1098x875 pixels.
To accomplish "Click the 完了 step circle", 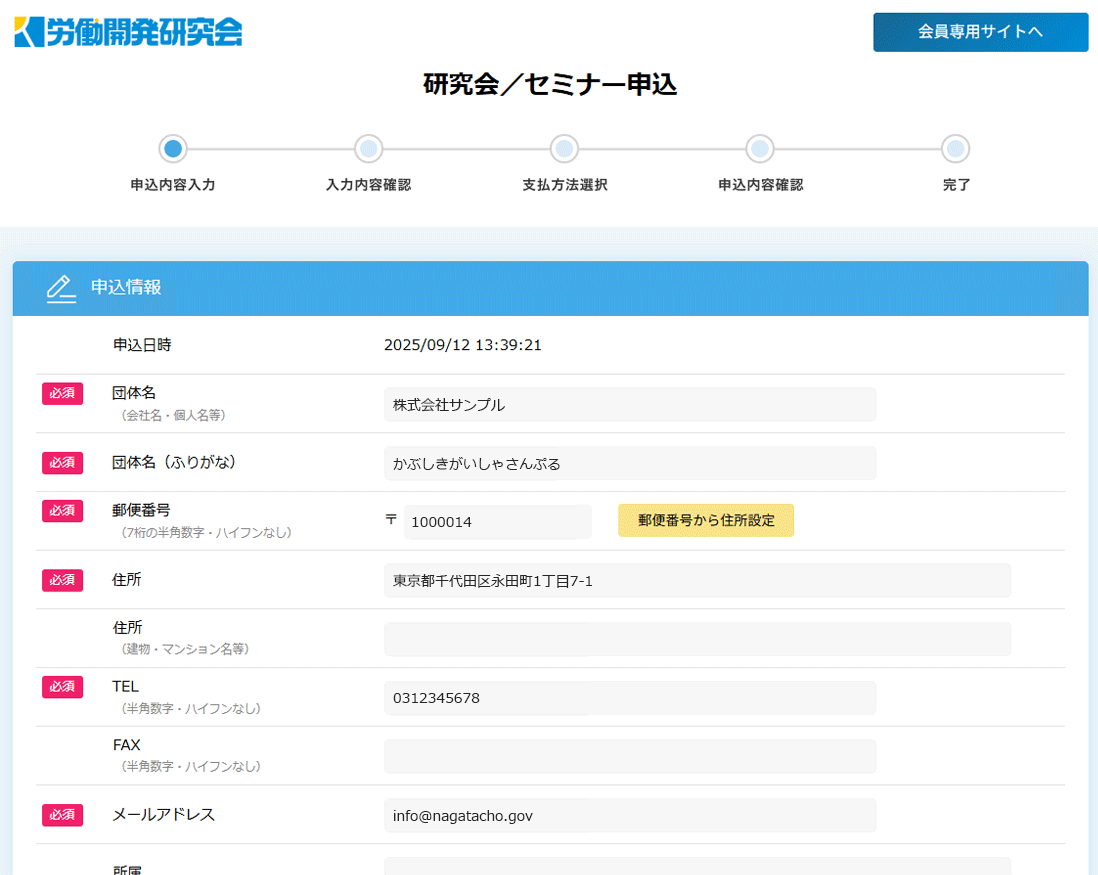I will click(955, 149).
